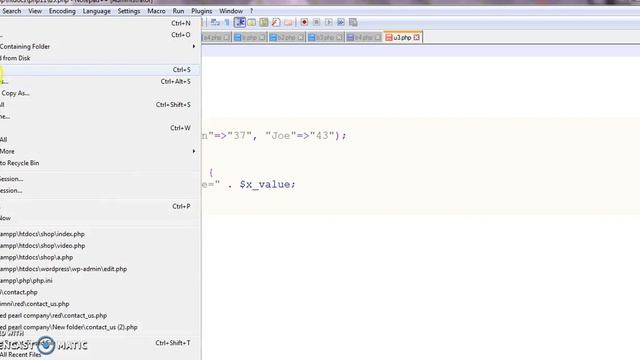640x360 pixels.
Task: Choose the Close All menu entry
Action: [x=99, y=140]
